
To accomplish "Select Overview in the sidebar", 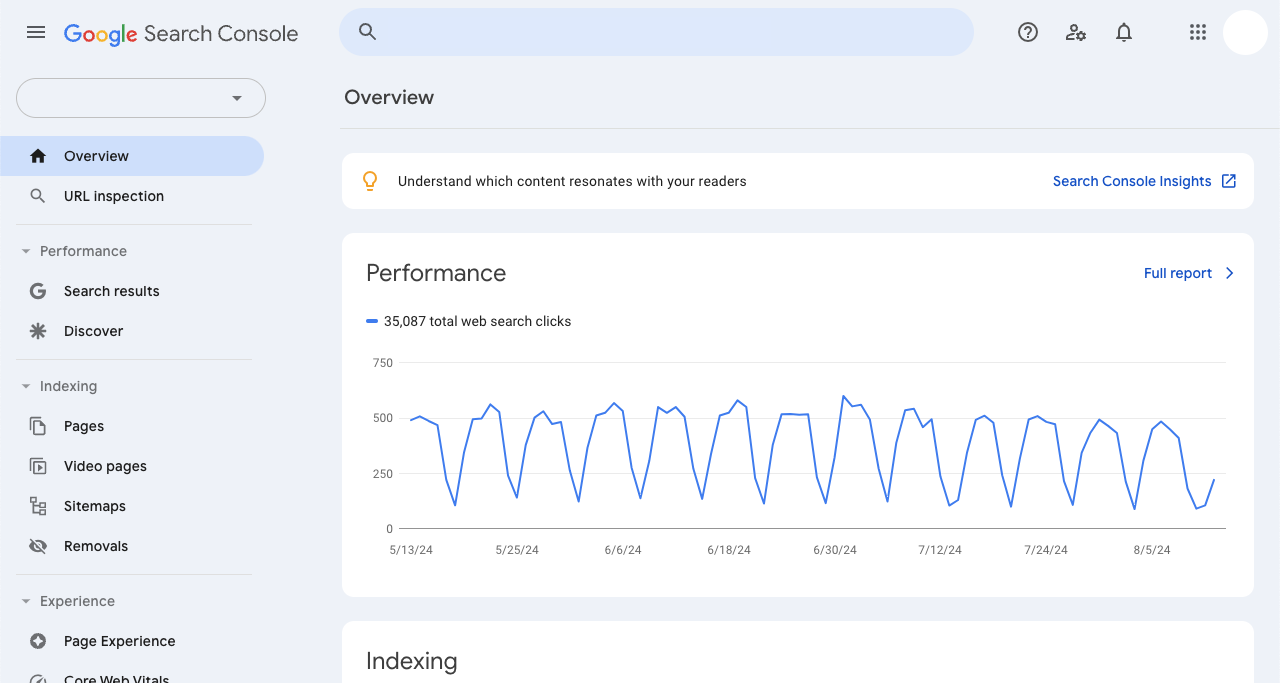I will 132,156.
